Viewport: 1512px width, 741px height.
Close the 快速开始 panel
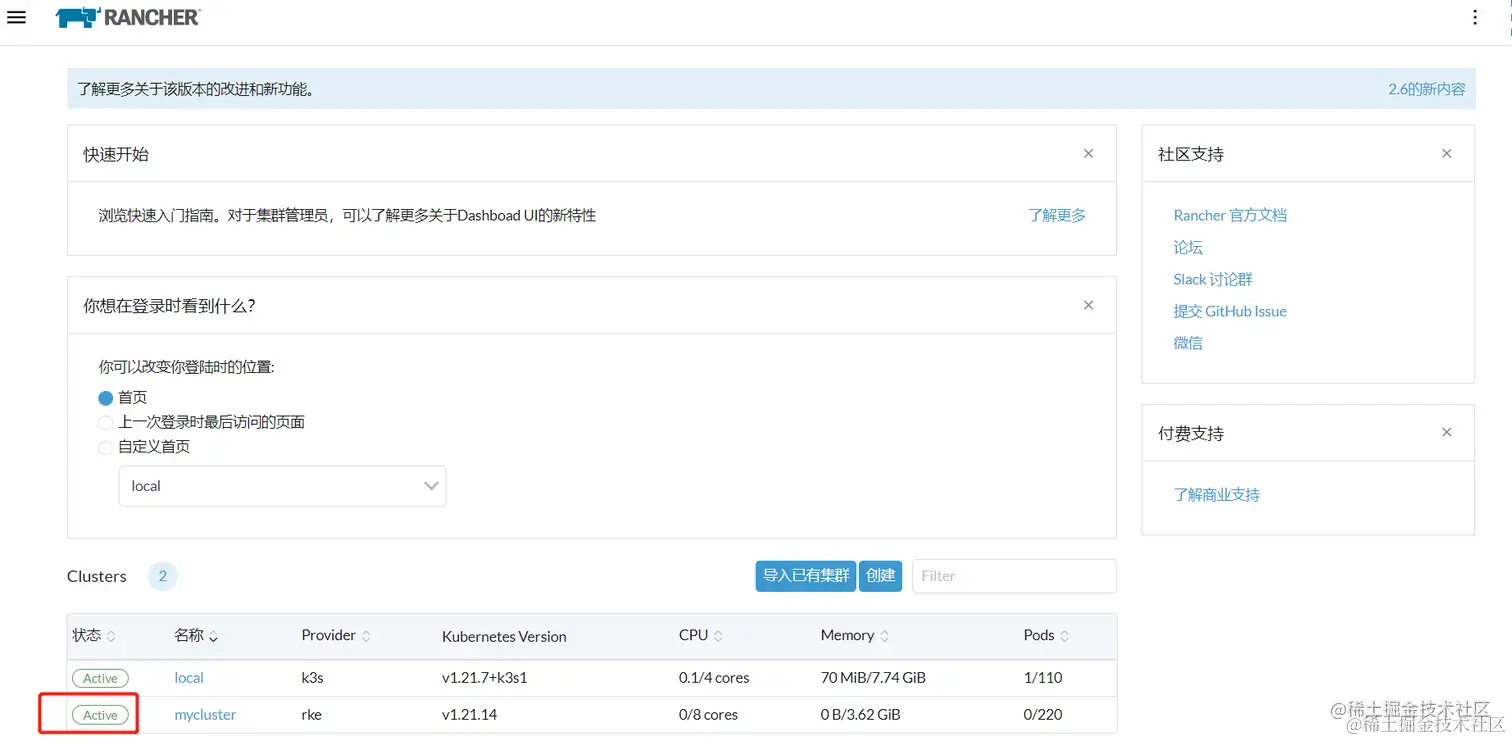coord(1089,154)
